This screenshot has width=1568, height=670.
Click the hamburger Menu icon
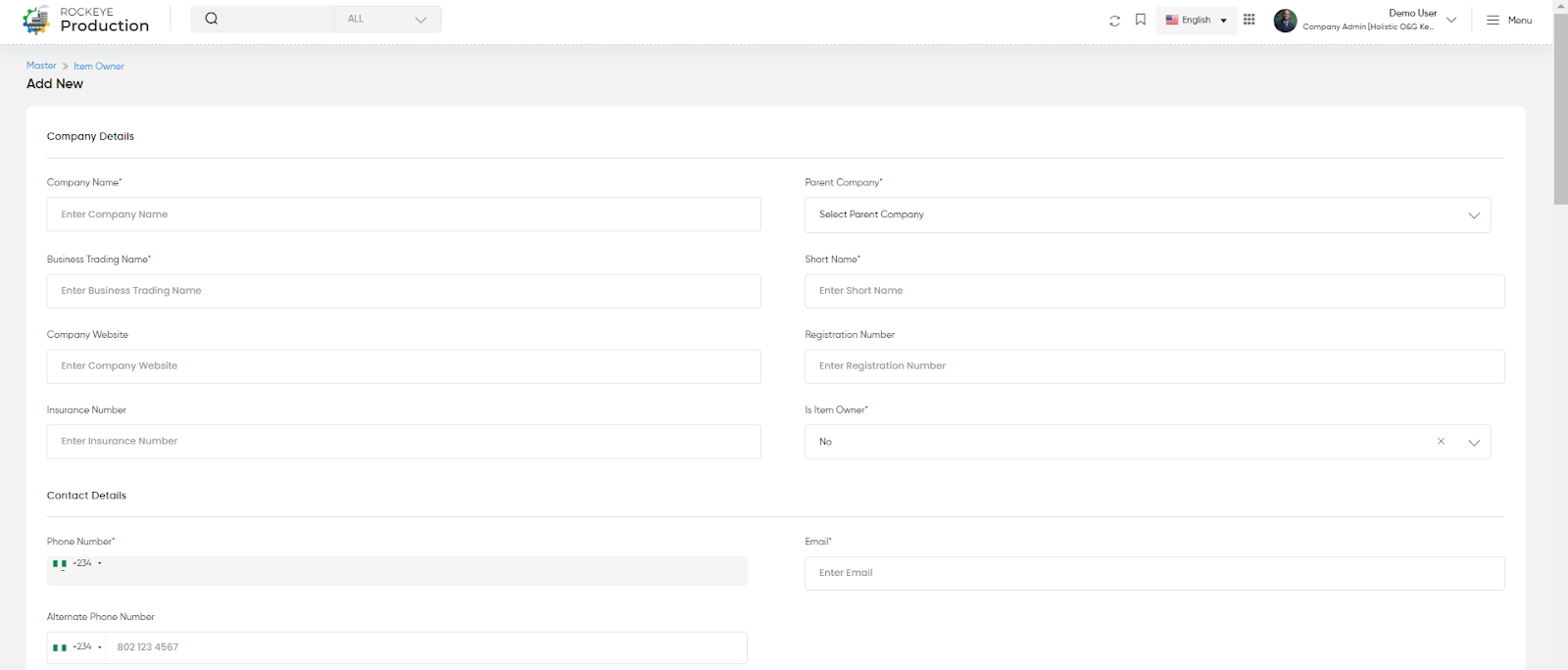[1493, 20]
